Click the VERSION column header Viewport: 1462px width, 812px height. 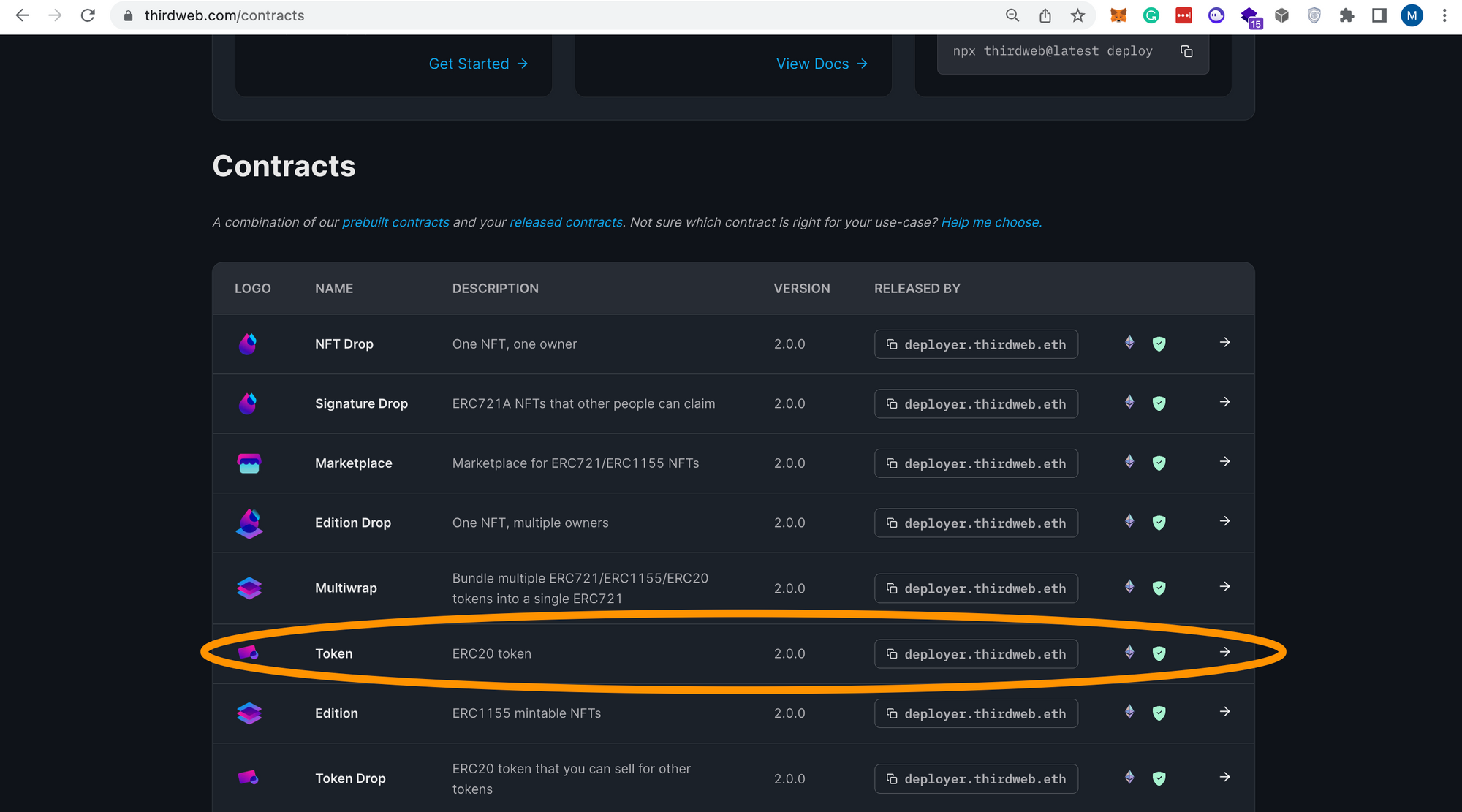tap(802, 289)
